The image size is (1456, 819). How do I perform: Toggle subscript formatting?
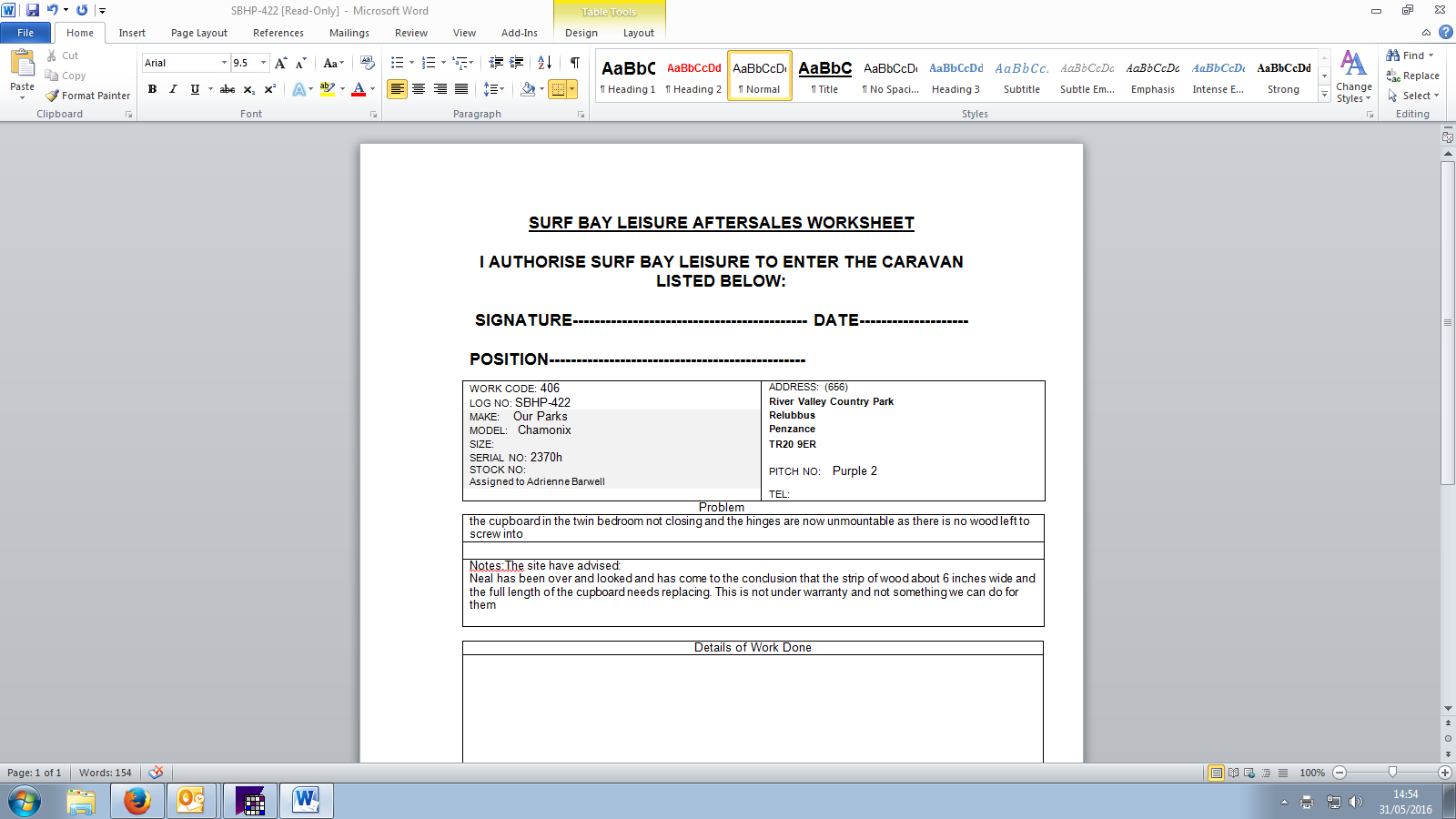coord(248,89)
